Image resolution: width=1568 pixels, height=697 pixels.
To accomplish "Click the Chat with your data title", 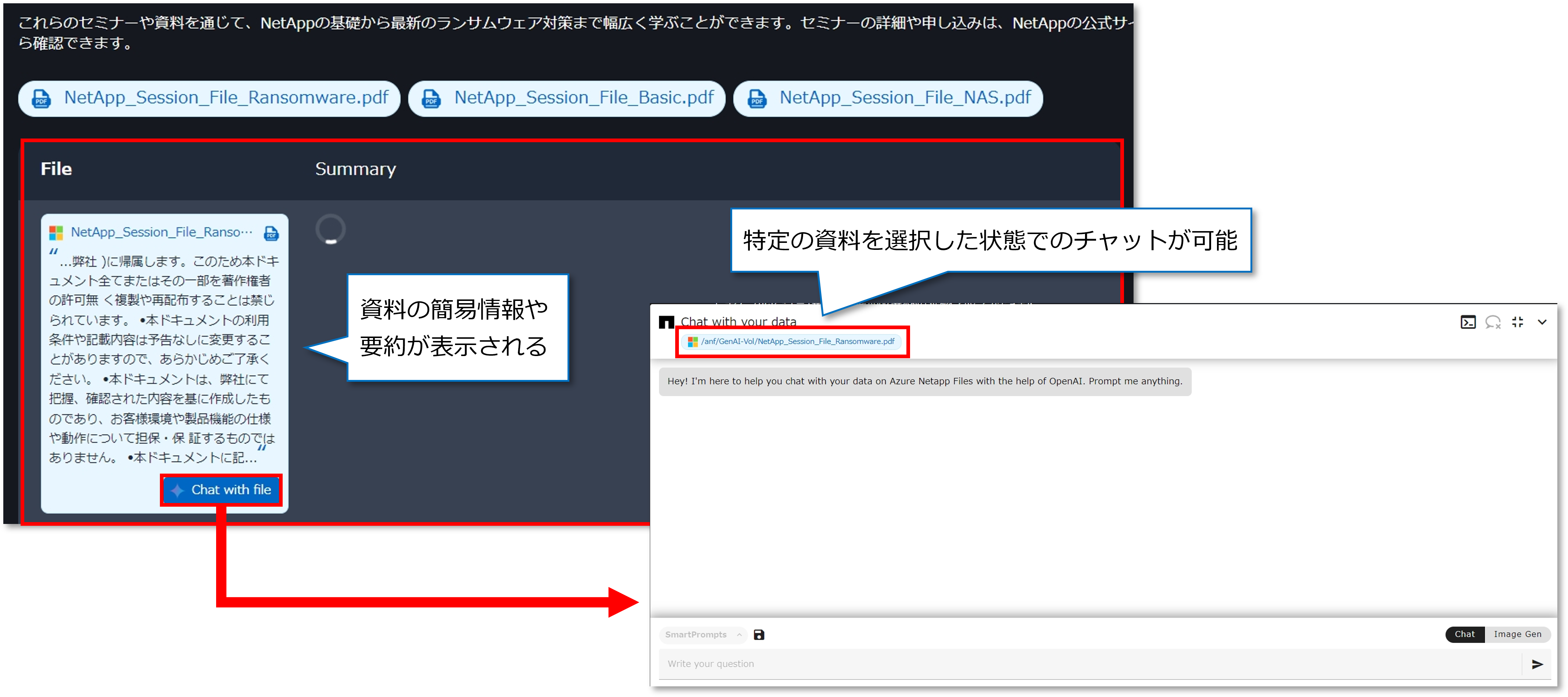I will 738,321.
